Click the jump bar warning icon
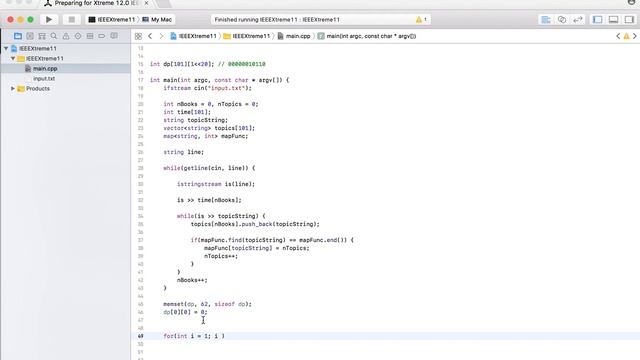 click(627, 36)
